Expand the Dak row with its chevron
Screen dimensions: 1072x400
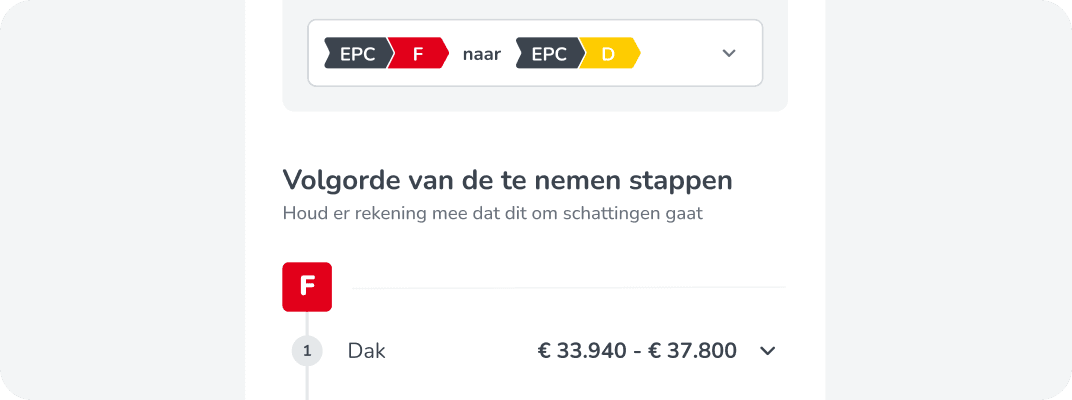768,351
